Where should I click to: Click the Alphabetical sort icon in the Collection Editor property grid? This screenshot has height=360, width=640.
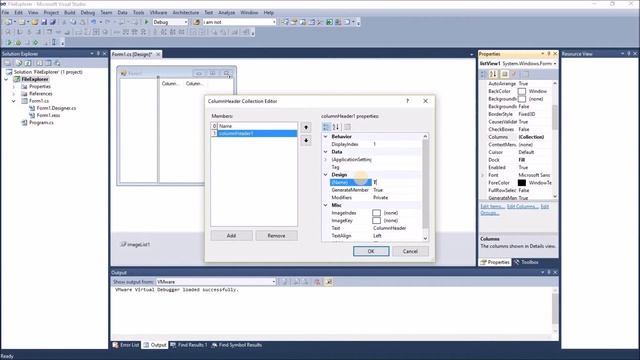click(336, 127)
